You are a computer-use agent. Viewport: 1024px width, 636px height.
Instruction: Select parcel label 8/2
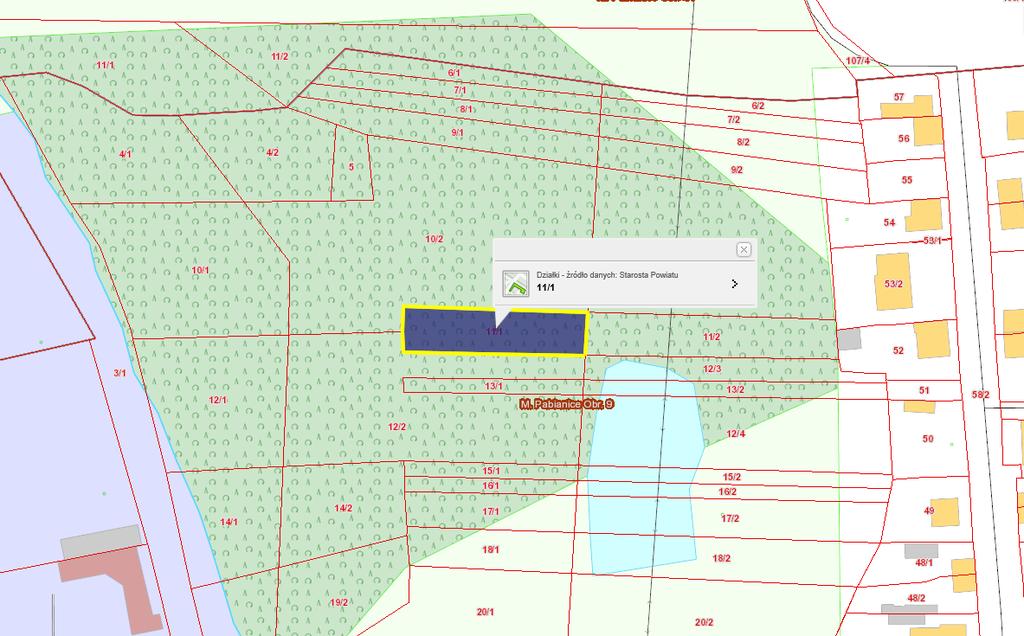(743, 142)
